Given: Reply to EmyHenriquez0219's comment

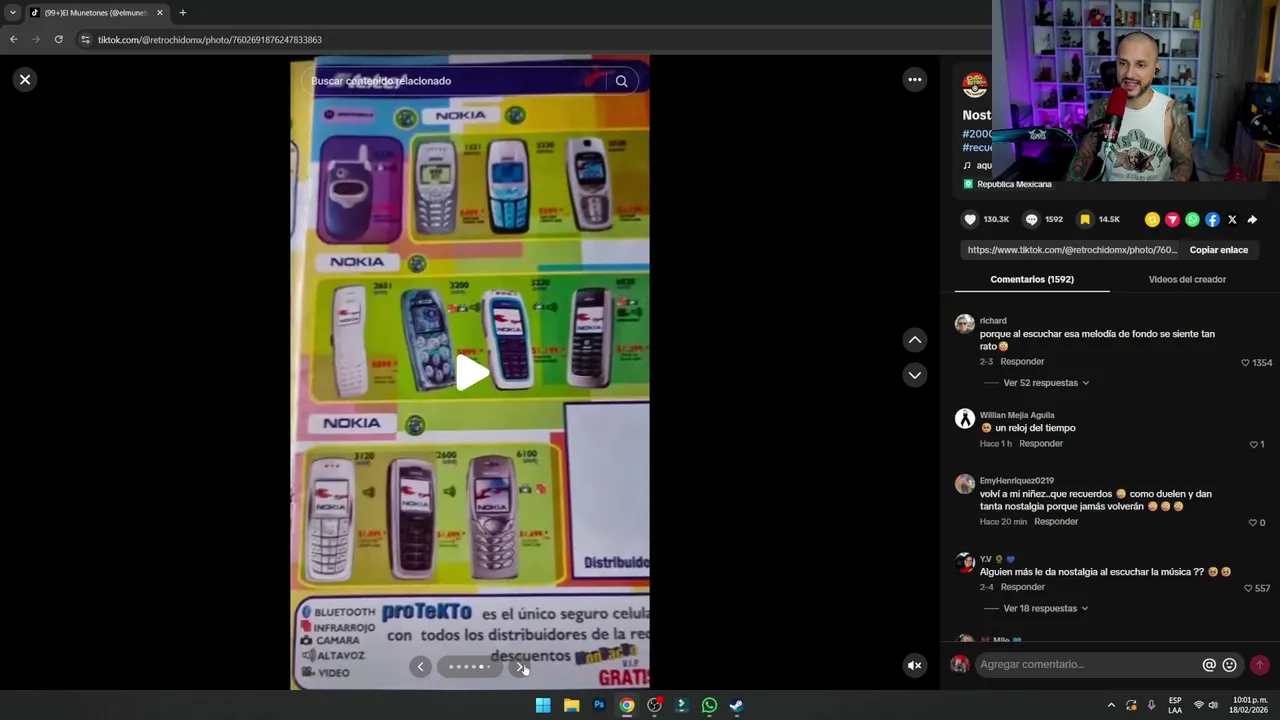Looking at the screenshot, I should 1056,522.
